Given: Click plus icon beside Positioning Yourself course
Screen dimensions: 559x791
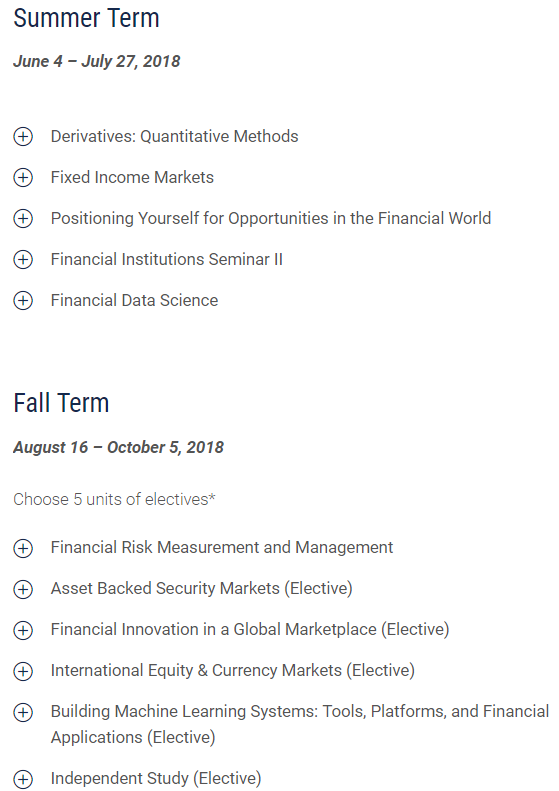Looking at the screenshot, I should (23, 218).
